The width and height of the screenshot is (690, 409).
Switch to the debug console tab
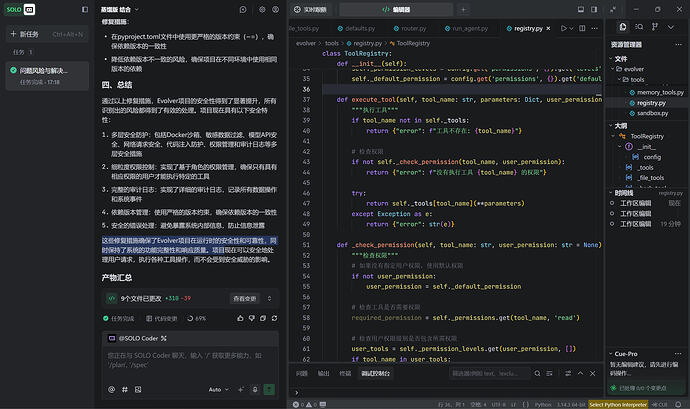click(x=375, y=373)
